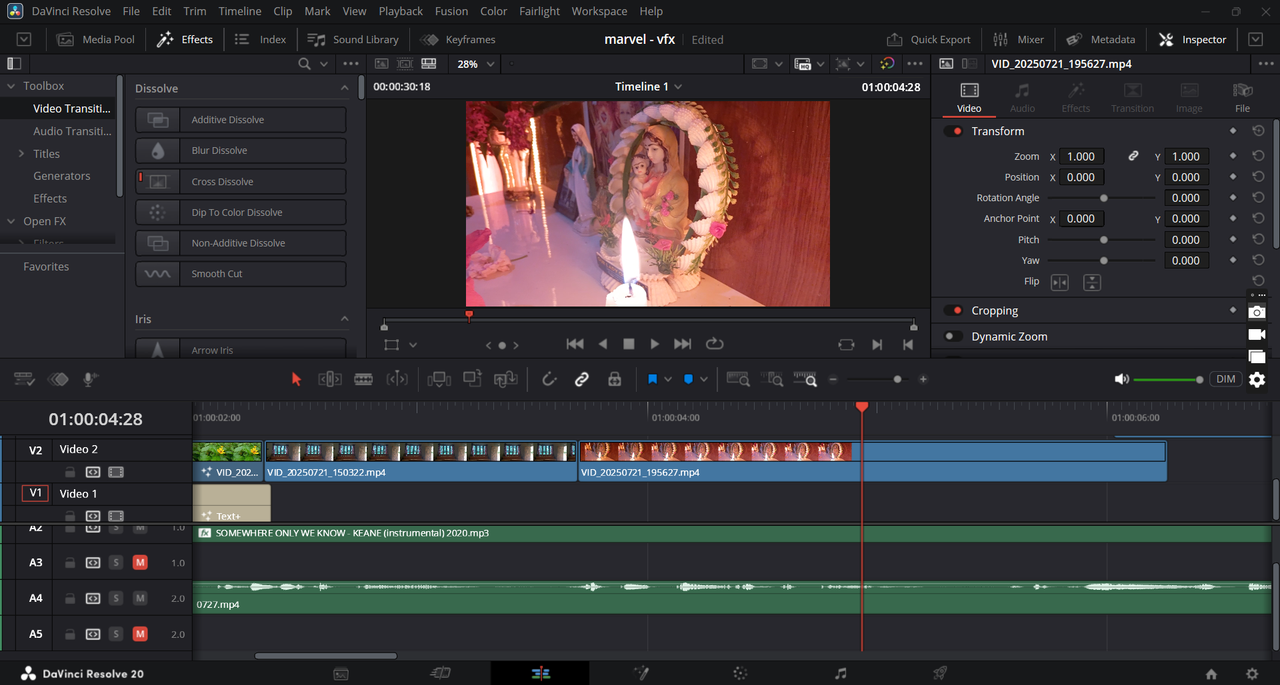1280x685 pixels.
Task: Open the Fusion menu
Action: pos(451,11)
